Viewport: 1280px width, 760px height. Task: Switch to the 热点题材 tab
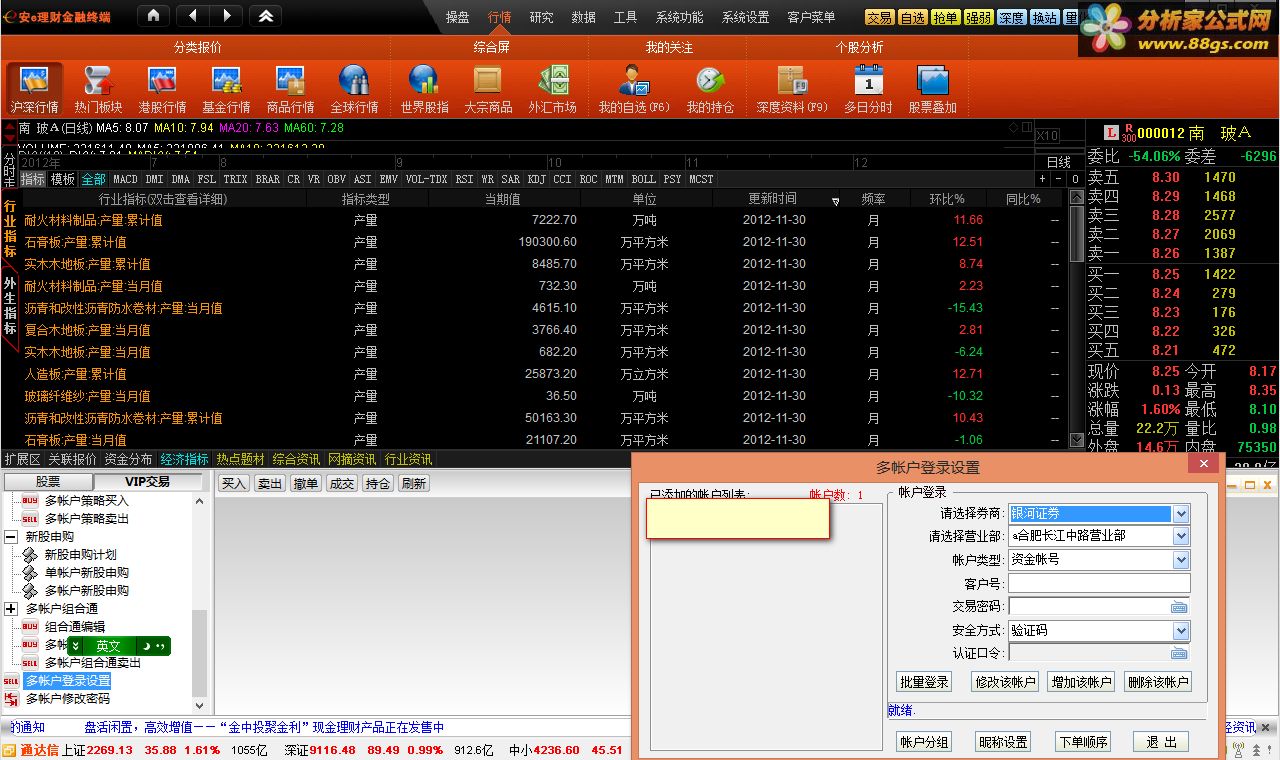pos(240,460)
